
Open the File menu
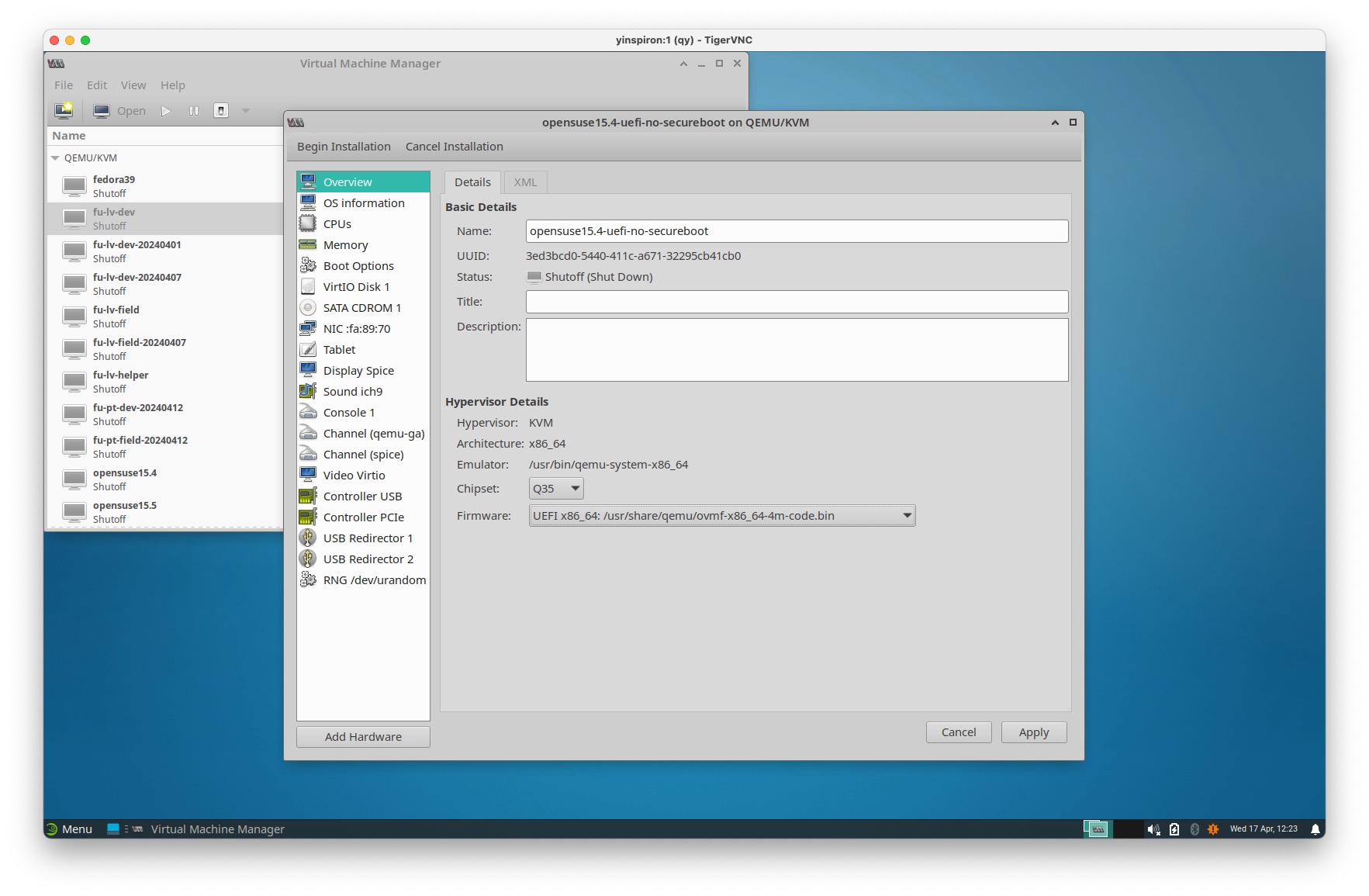(x=64, y=85)
